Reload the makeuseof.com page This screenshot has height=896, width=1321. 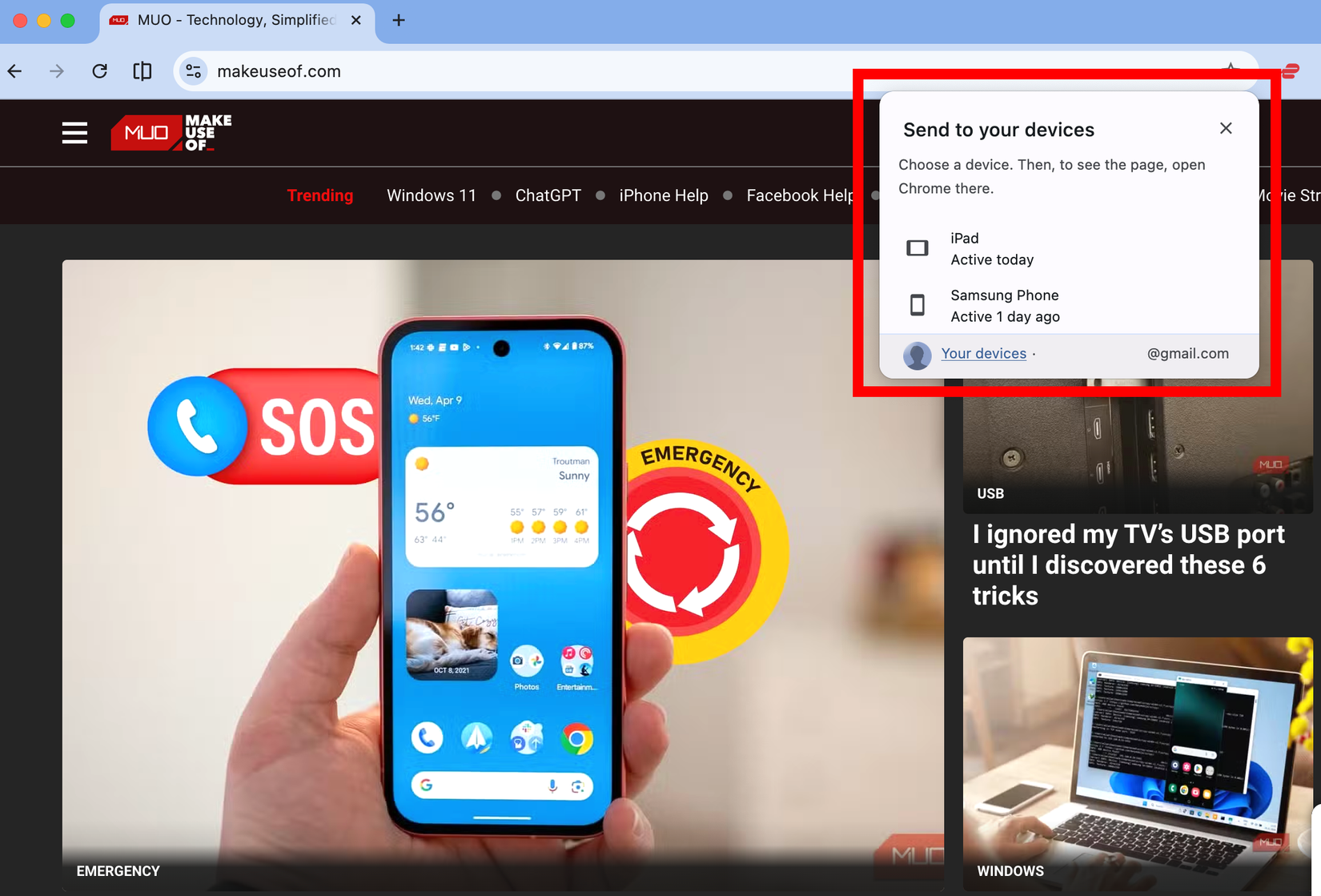coord(99,71)
